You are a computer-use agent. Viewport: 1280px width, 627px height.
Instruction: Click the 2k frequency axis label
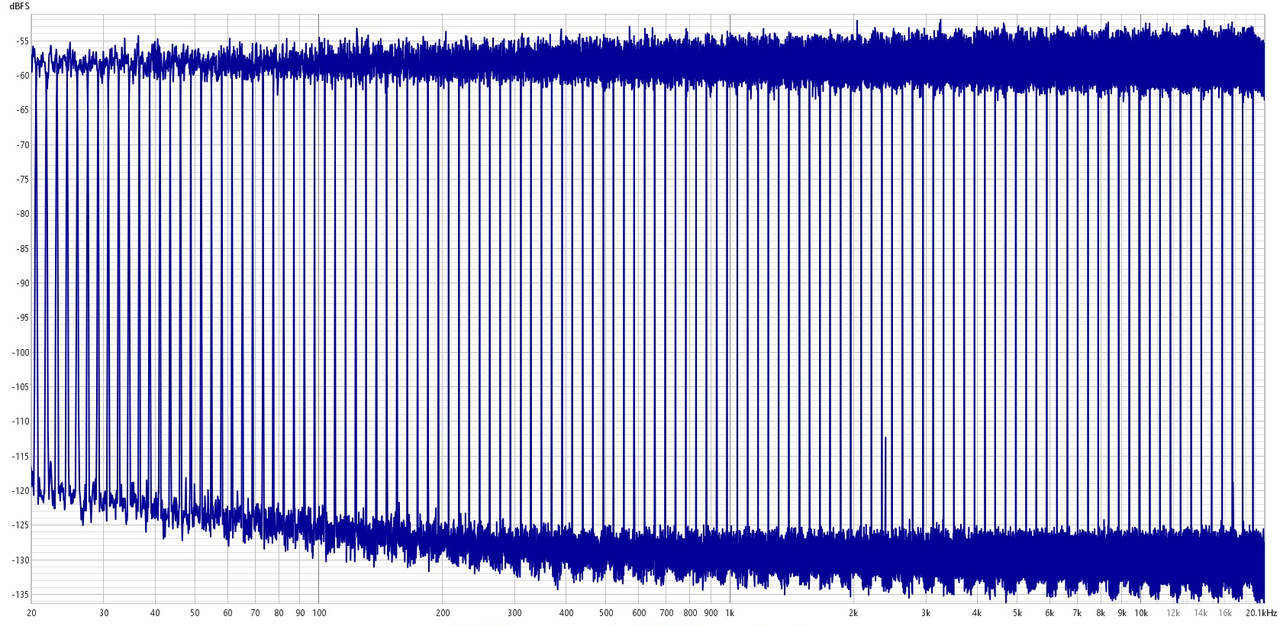854,612
